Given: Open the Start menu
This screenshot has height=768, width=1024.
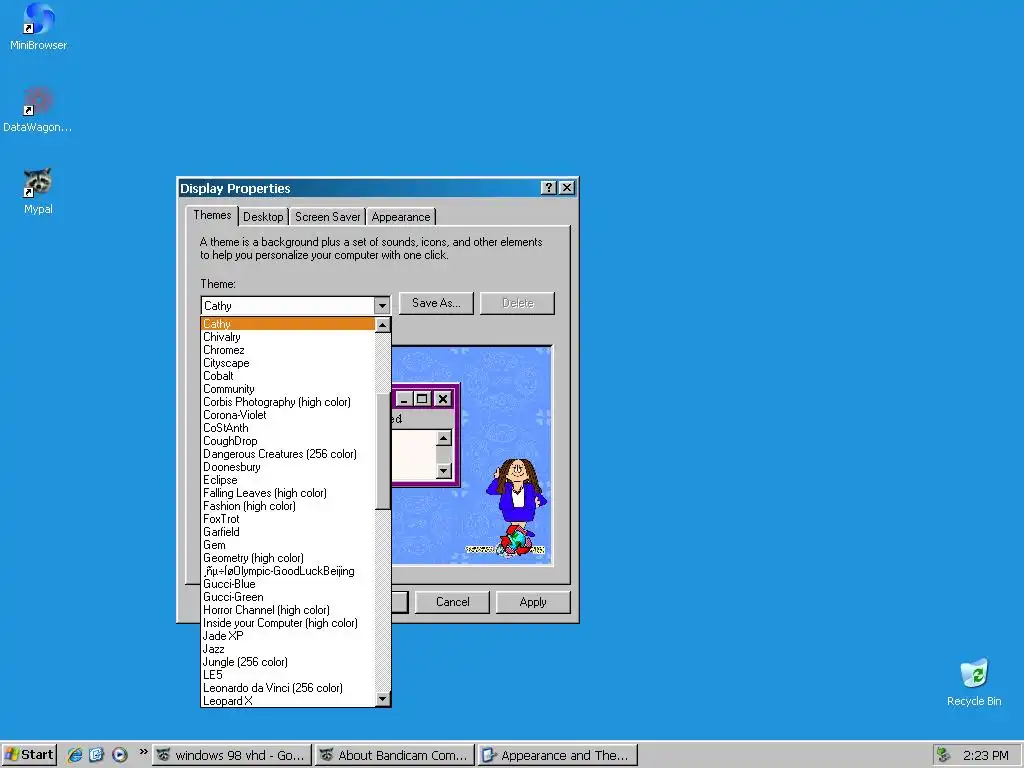Looking at the screenshot, I should 29,755.
